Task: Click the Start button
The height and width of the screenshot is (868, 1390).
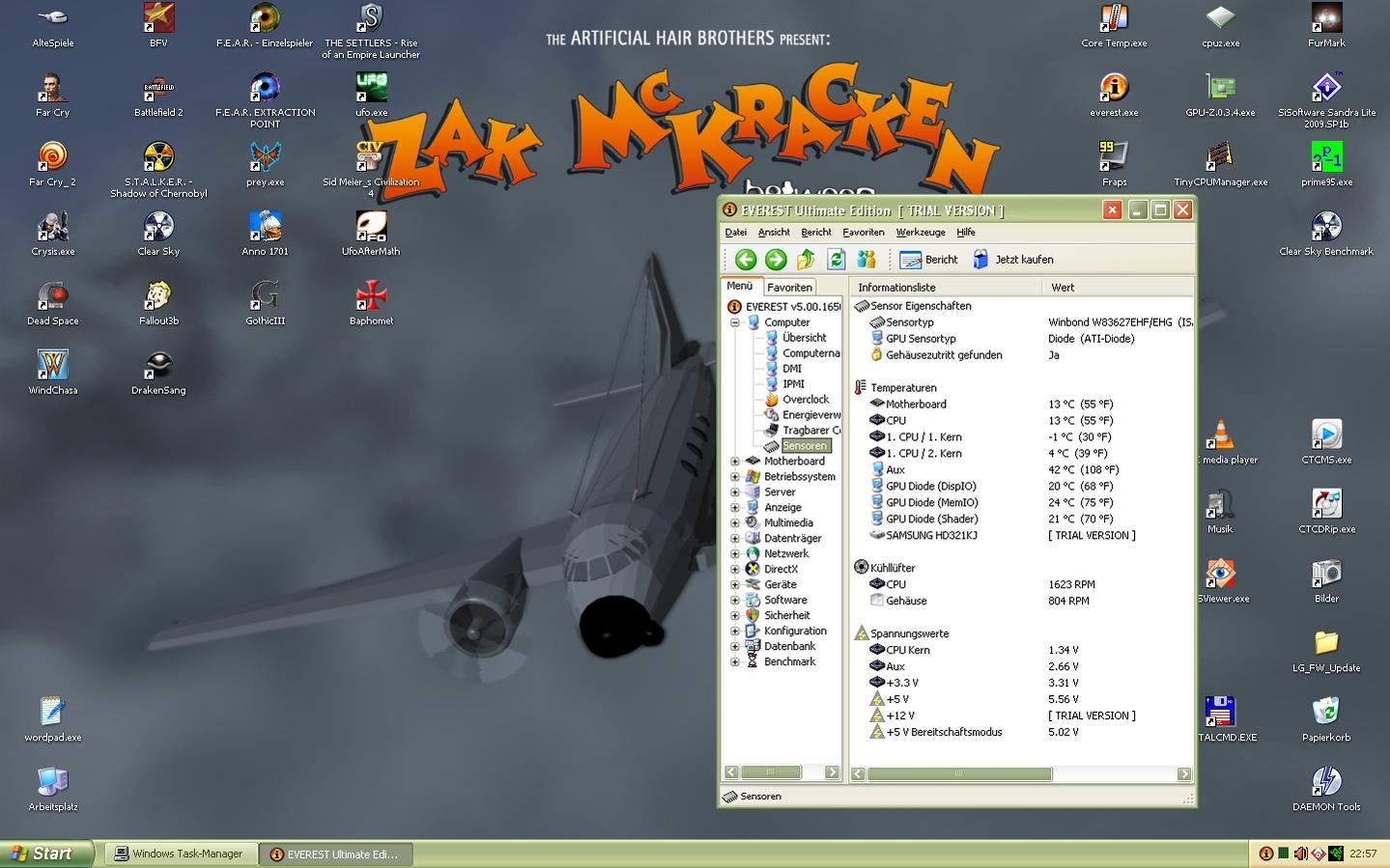Action: point(47,854)
